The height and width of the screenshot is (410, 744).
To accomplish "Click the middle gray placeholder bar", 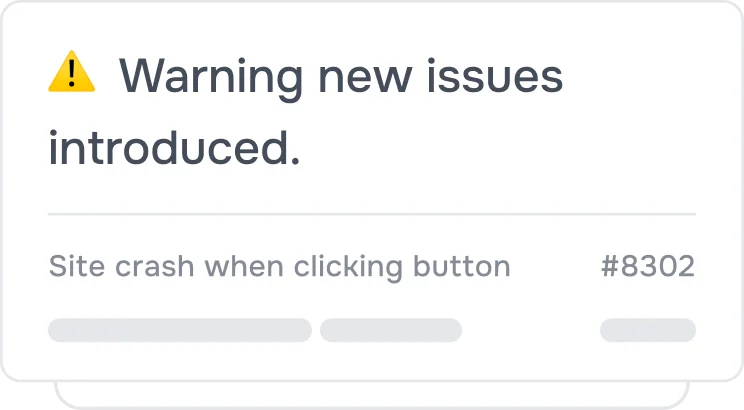I will click(391, 330).
